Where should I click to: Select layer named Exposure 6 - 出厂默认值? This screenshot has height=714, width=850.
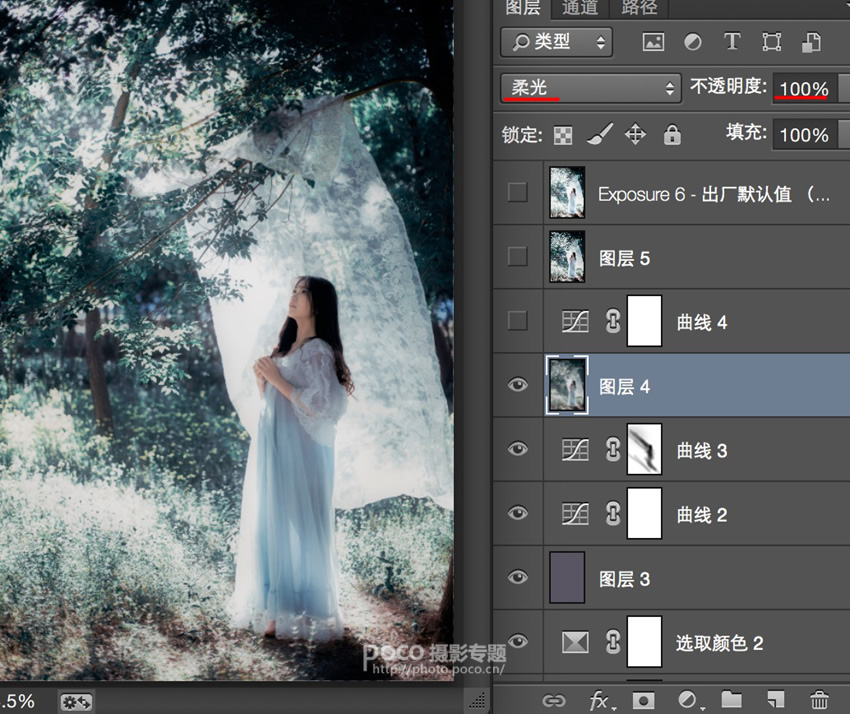(713, 194)
